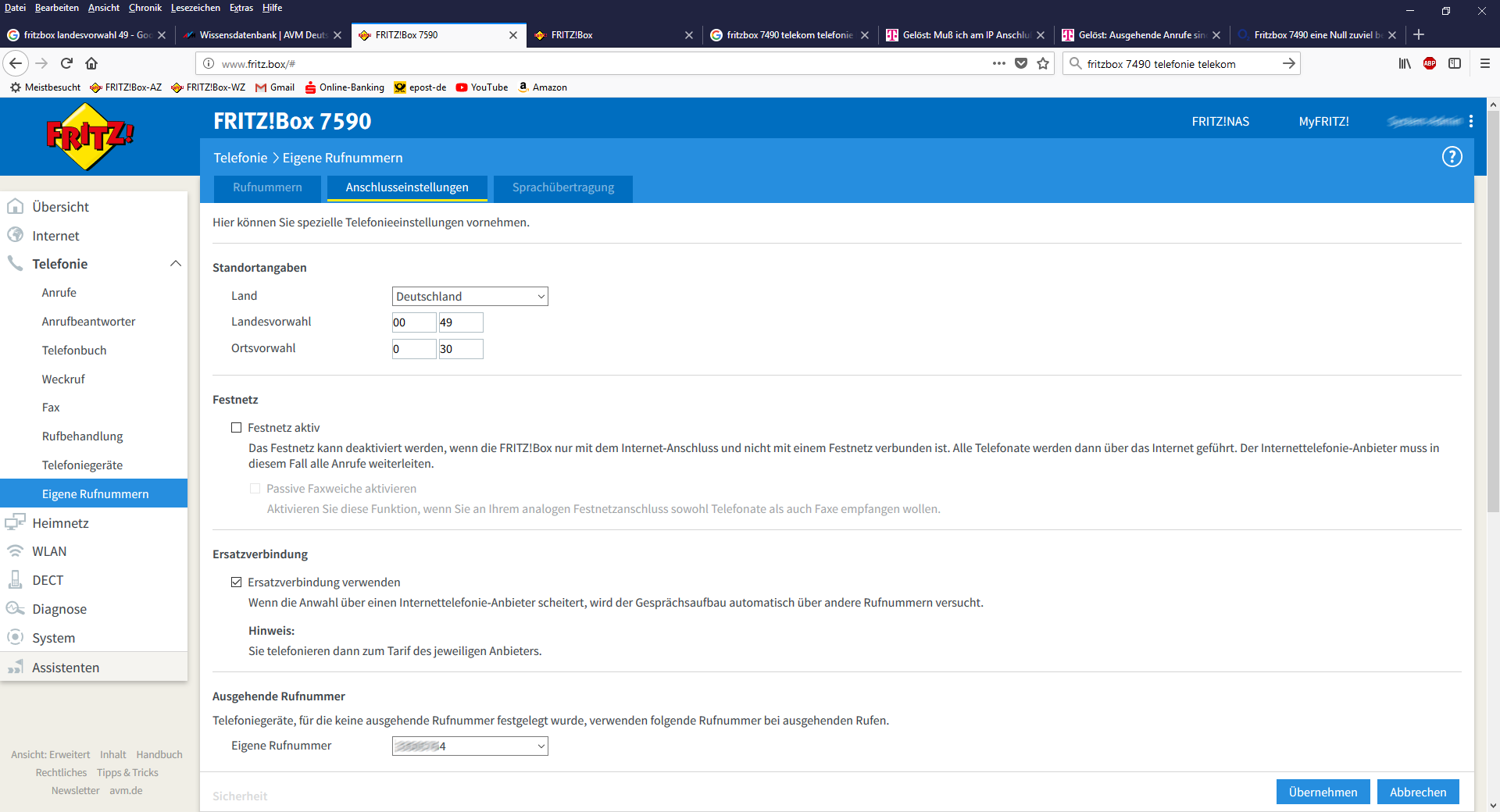Open Online-Banking bookmark
This screenshot has height=812, width=1500.
pos(345,87)
